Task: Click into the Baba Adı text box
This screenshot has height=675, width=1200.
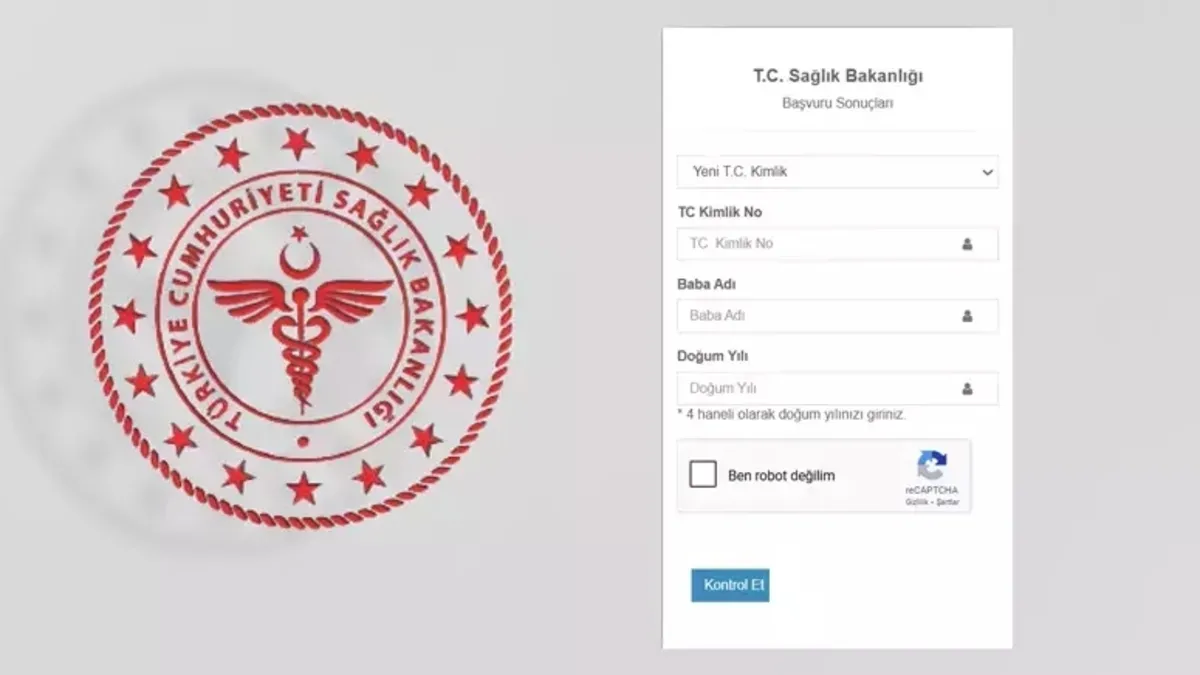Action: point(815,316)
